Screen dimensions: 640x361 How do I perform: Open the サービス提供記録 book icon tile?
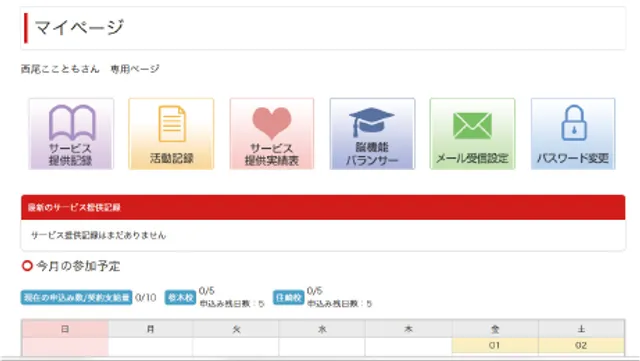(71, 134)
